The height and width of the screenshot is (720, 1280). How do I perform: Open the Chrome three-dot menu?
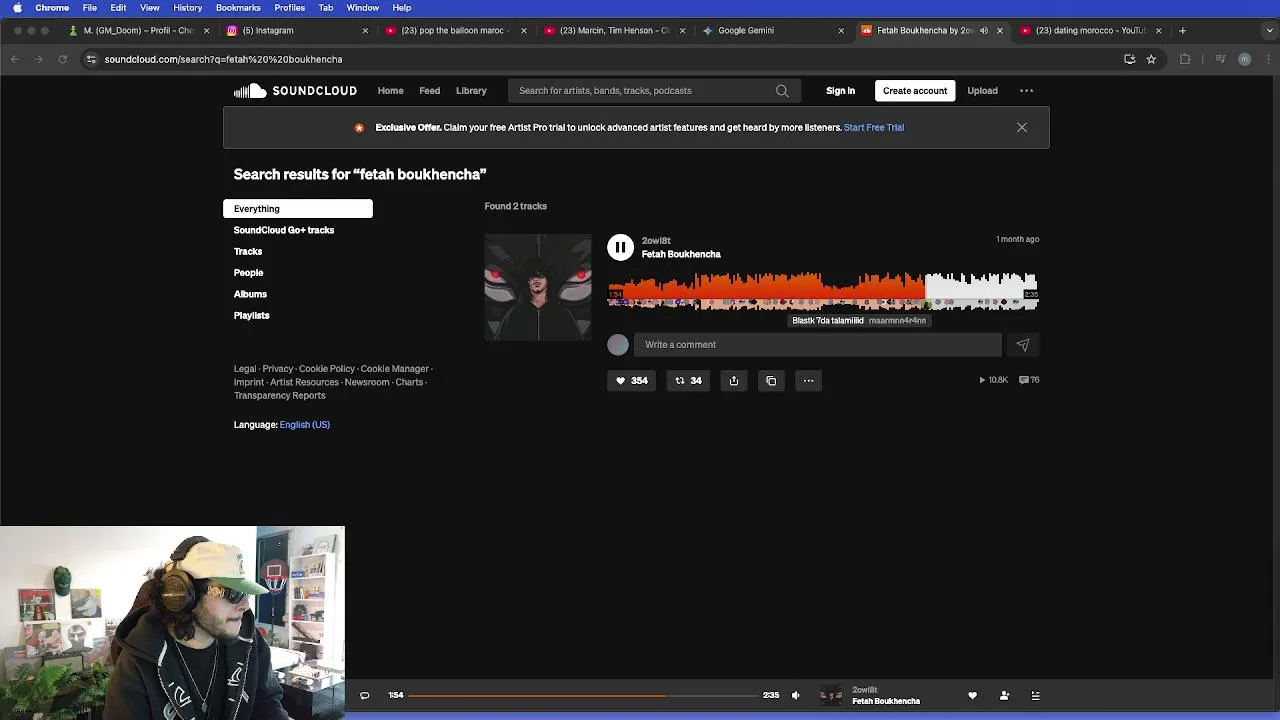point(1267,59)
